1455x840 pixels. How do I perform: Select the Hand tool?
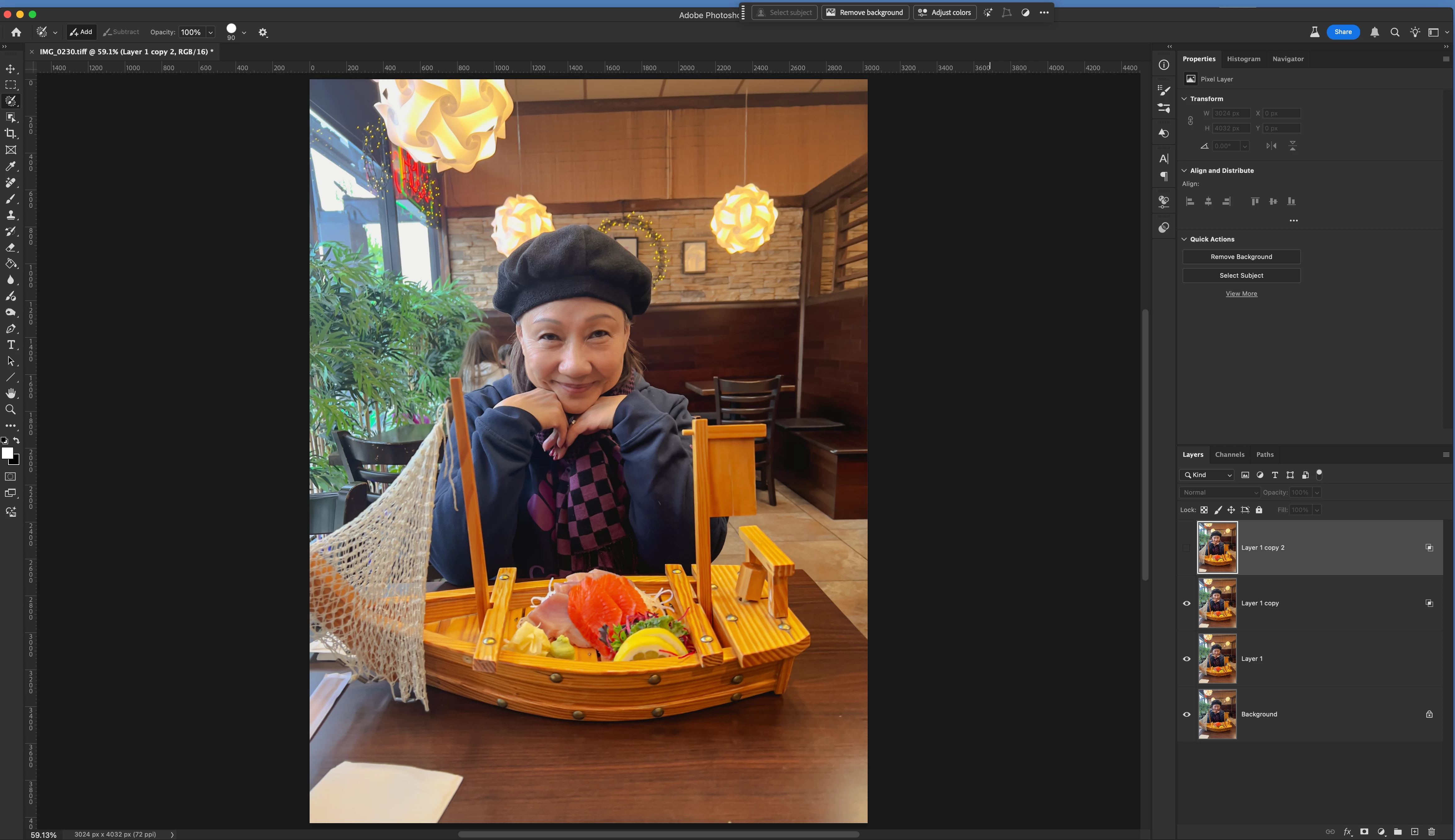[10, 393]
